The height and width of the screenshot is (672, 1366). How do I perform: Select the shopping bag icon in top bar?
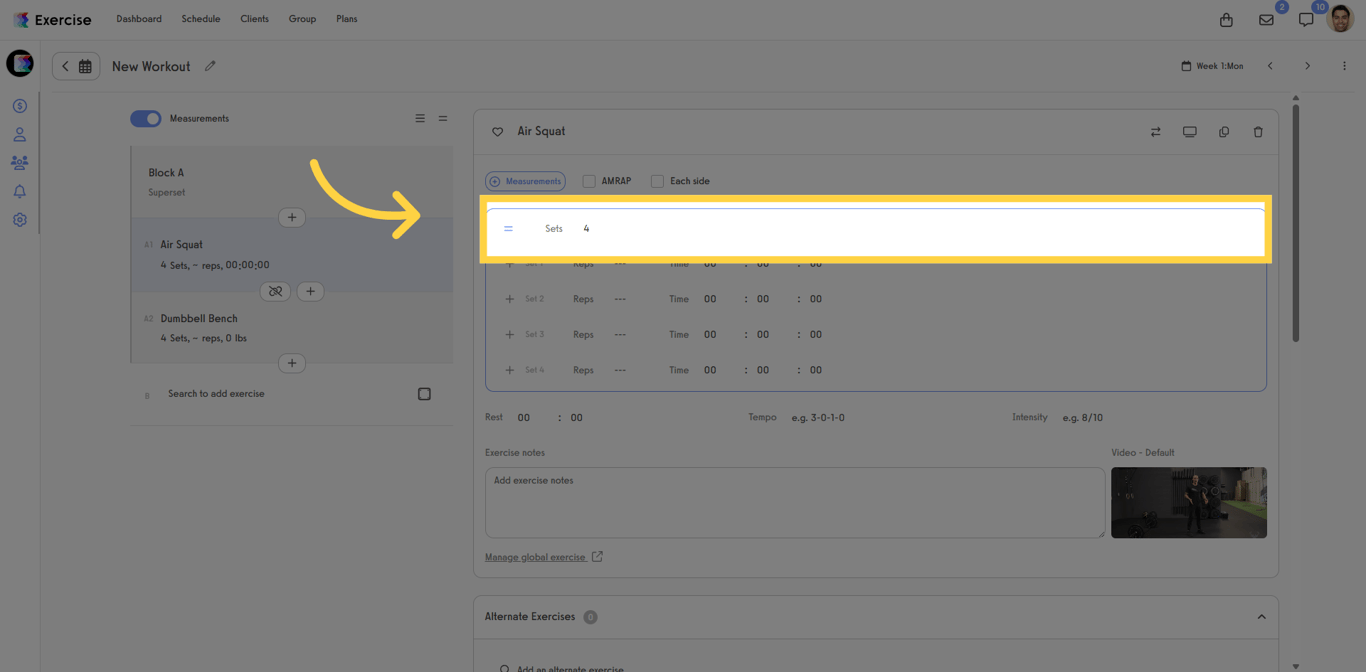coord(1226,18)
